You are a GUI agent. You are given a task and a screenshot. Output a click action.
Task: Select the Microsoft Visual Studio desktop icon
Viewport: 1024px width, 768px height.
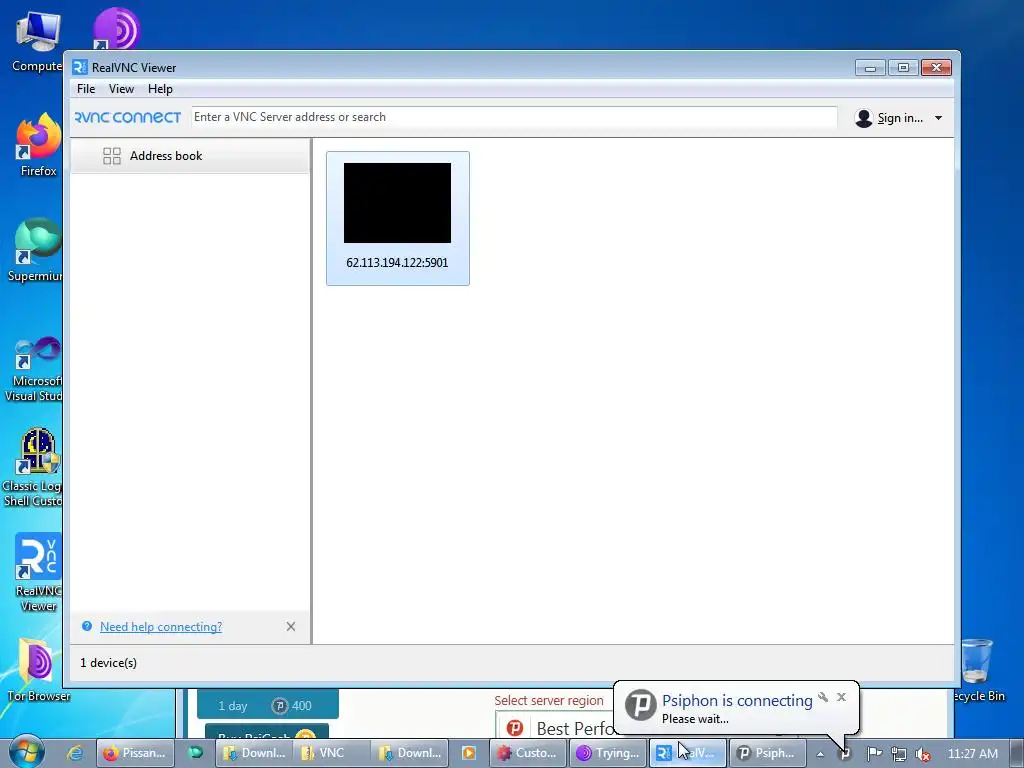35,370
